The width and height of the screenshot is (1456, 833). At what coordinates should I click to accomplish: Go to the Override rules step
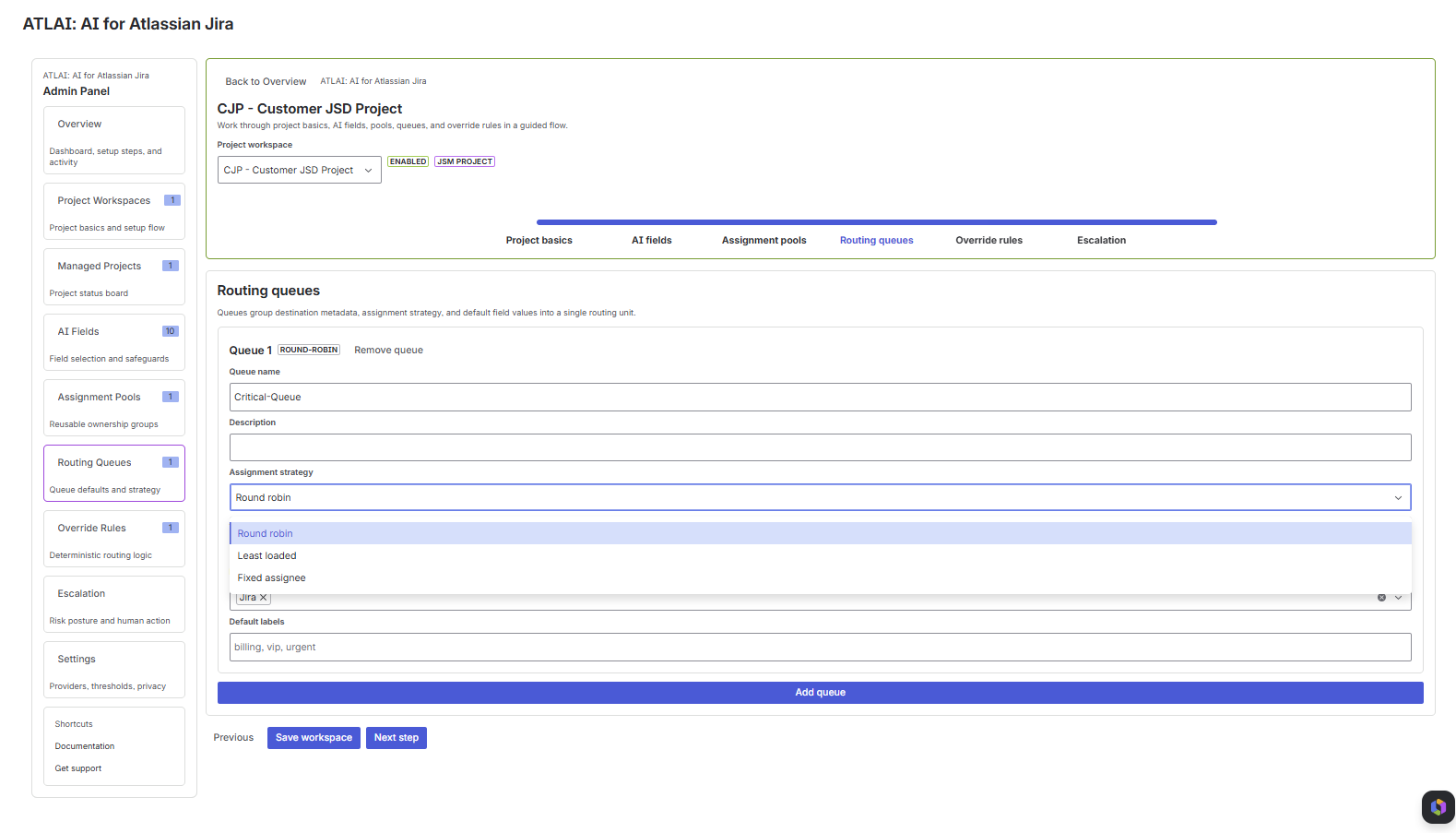coord(988,240)
